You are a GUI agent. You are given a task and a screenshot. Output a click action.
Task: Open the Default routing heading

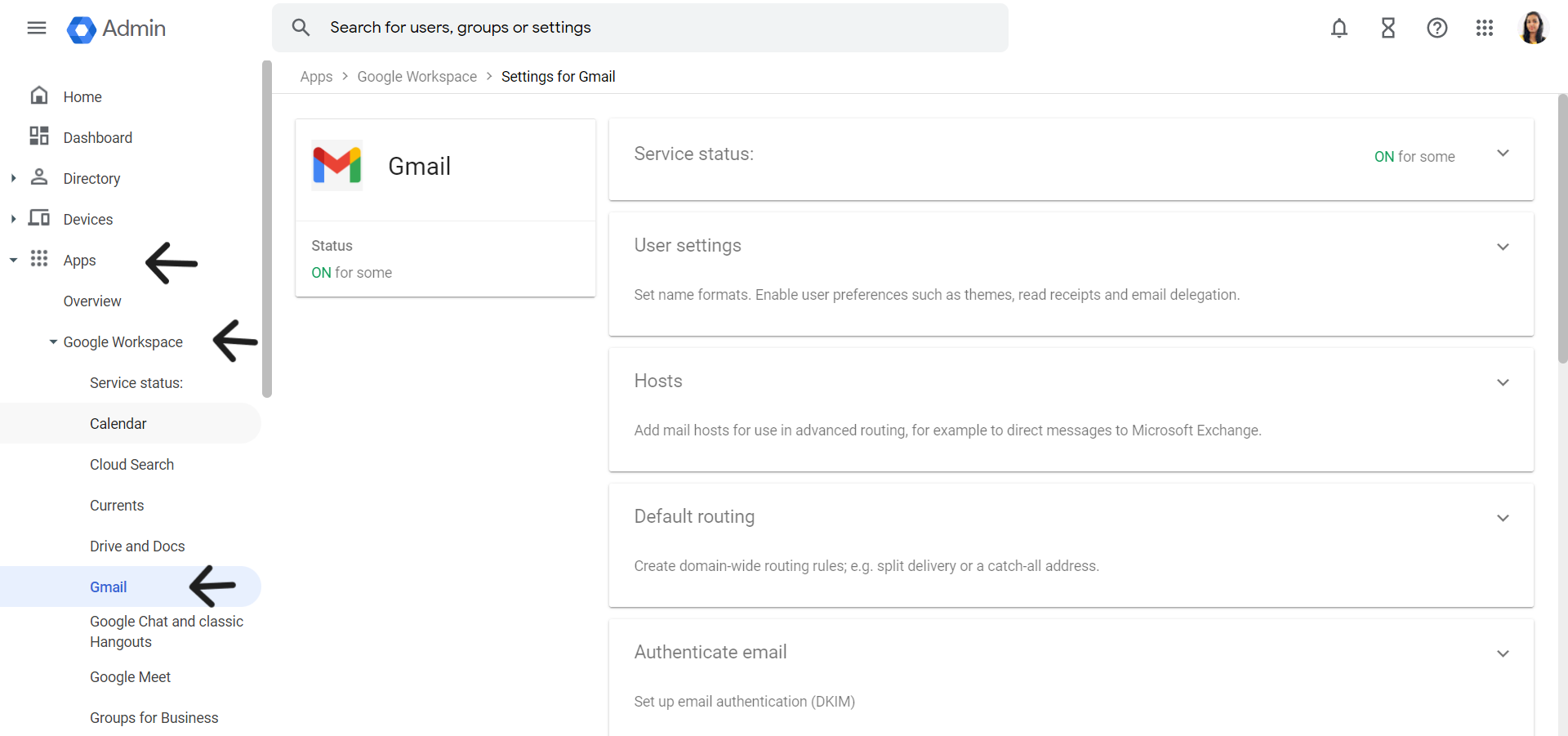(694, 516)
